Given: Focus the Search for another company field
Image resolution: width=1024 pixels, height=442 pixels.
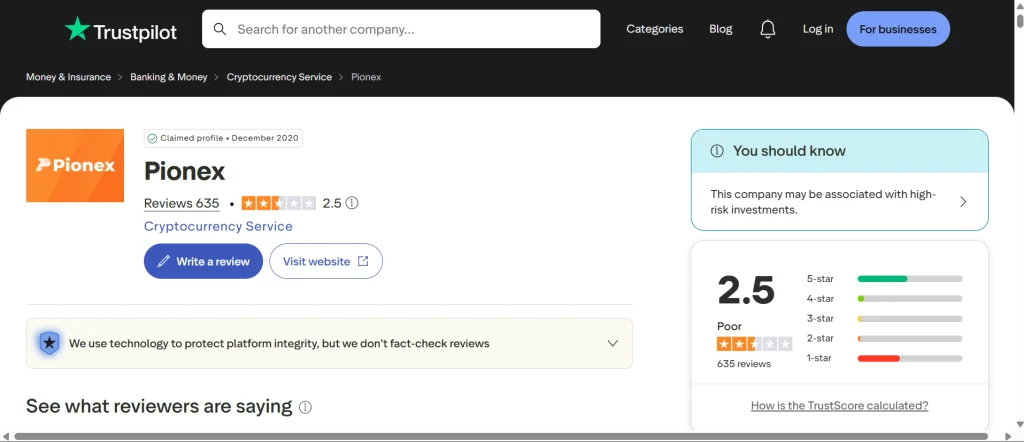Looking at the screenshot, I should click(401, 29).
